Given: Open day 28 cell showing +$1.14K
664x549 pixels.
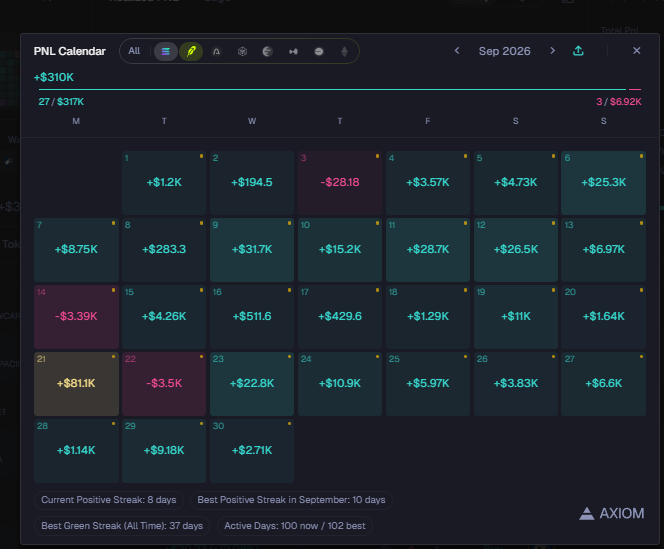Looking at the screenshot, I should tap(76, 451).
